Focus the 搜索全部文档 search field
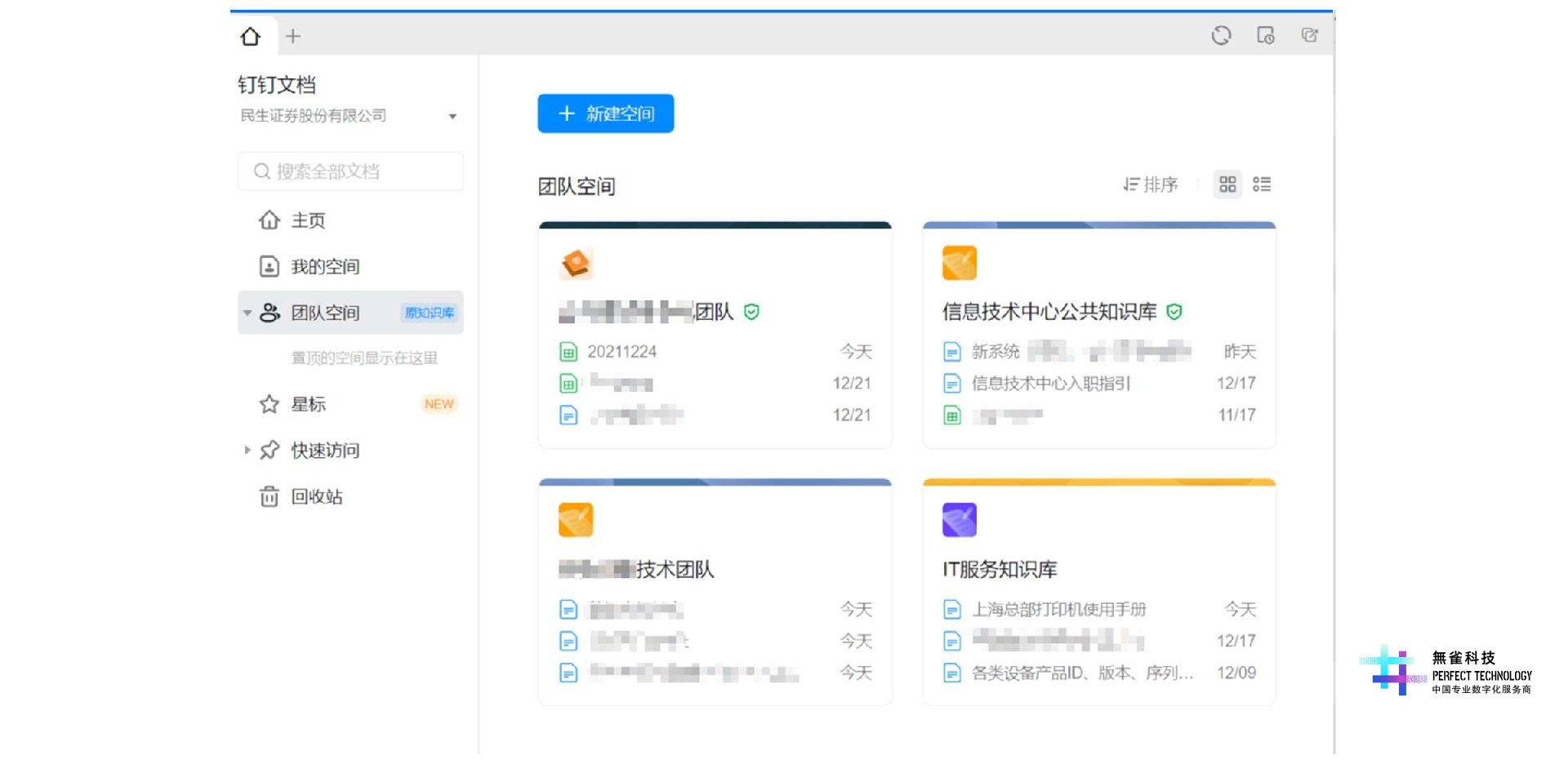This screenshot has height=764, width=1568. 350,171
